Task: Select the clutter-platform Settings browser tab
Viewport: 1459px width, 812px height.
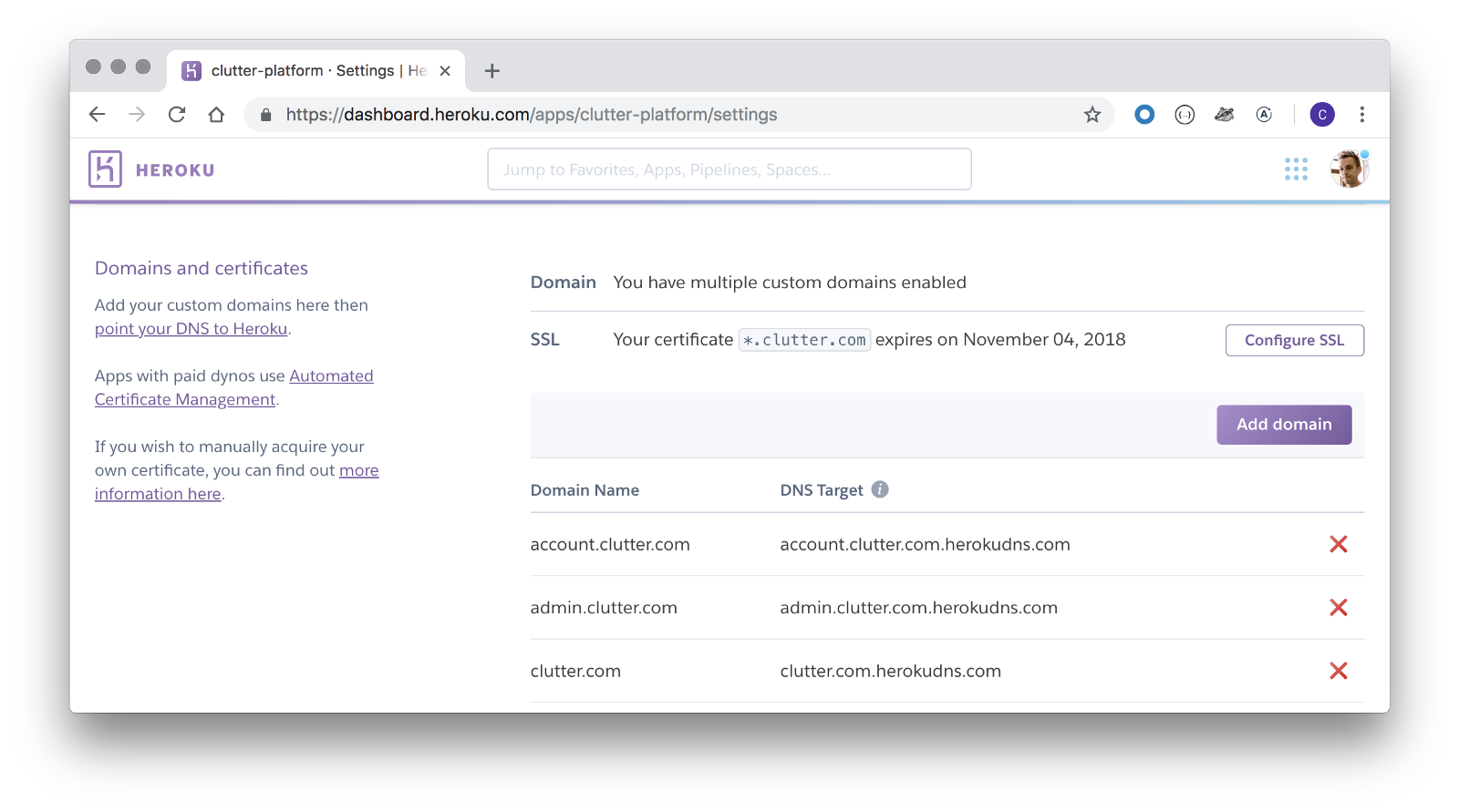Action: click(x=316, y=70)
